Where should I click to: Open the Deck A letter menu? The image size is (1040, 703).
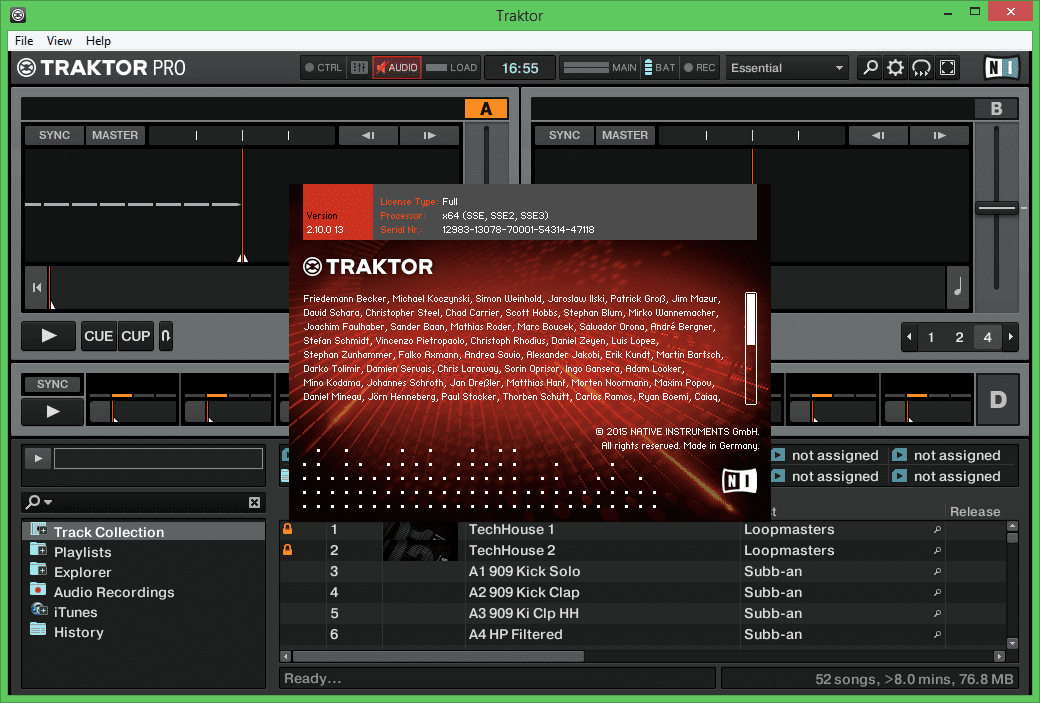(x=486, y=109)
